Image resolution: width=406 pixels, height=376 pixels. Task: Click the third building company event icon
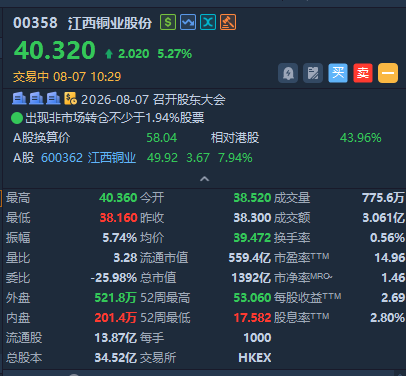(x=53, y=99)
